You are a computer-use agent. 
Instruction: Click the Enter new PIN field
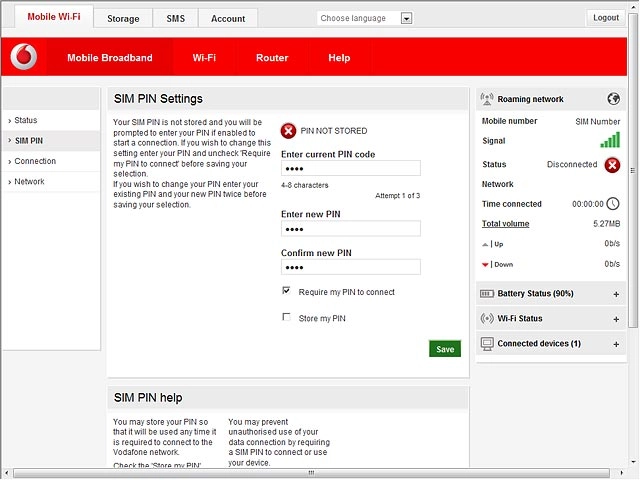click(x=351, y=229)
